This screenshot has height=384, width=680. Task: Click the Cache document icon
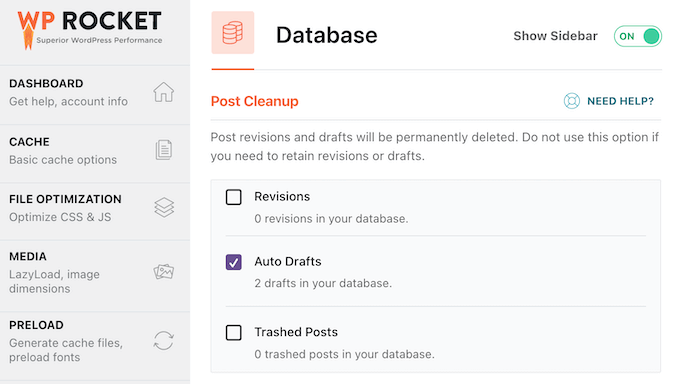(x=163, y=150)
